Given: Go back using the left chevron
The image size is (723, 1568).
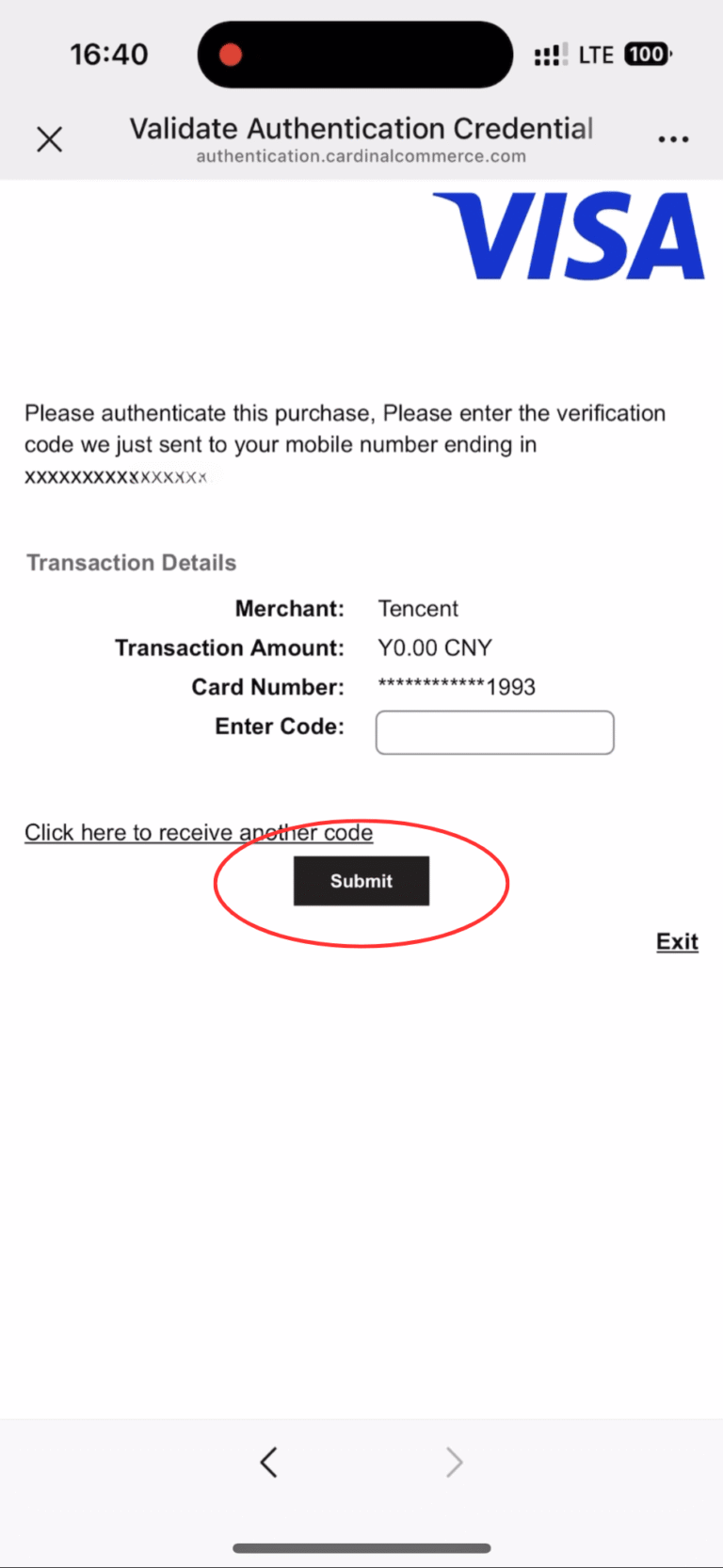Looking at the screenshot, I should point(269,1462).
